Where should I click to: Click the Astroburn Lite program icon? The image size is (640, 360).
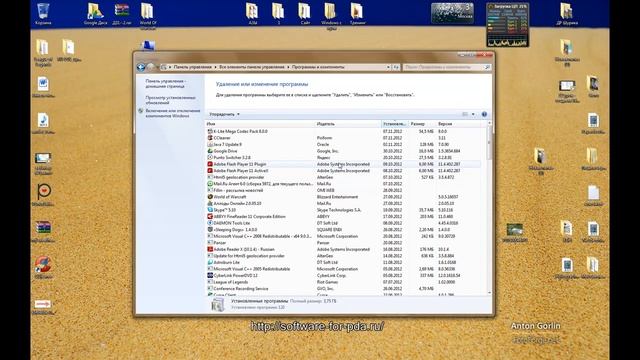(x=210, y=262)
